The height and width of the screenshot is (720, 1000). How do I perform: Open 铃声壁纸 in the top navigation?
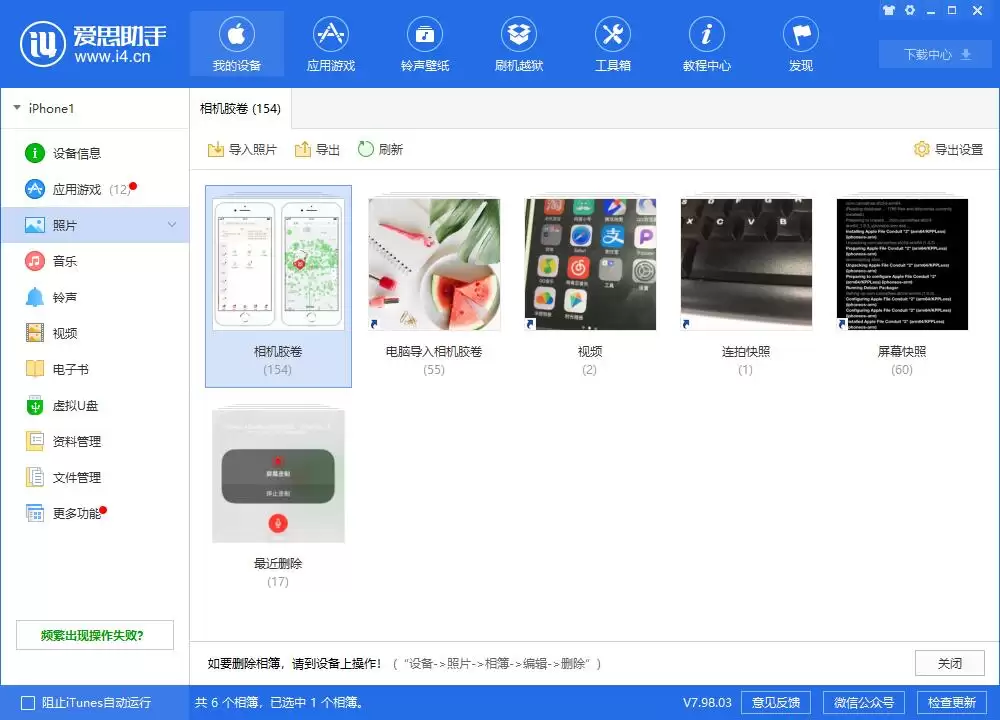coord(425,44)
